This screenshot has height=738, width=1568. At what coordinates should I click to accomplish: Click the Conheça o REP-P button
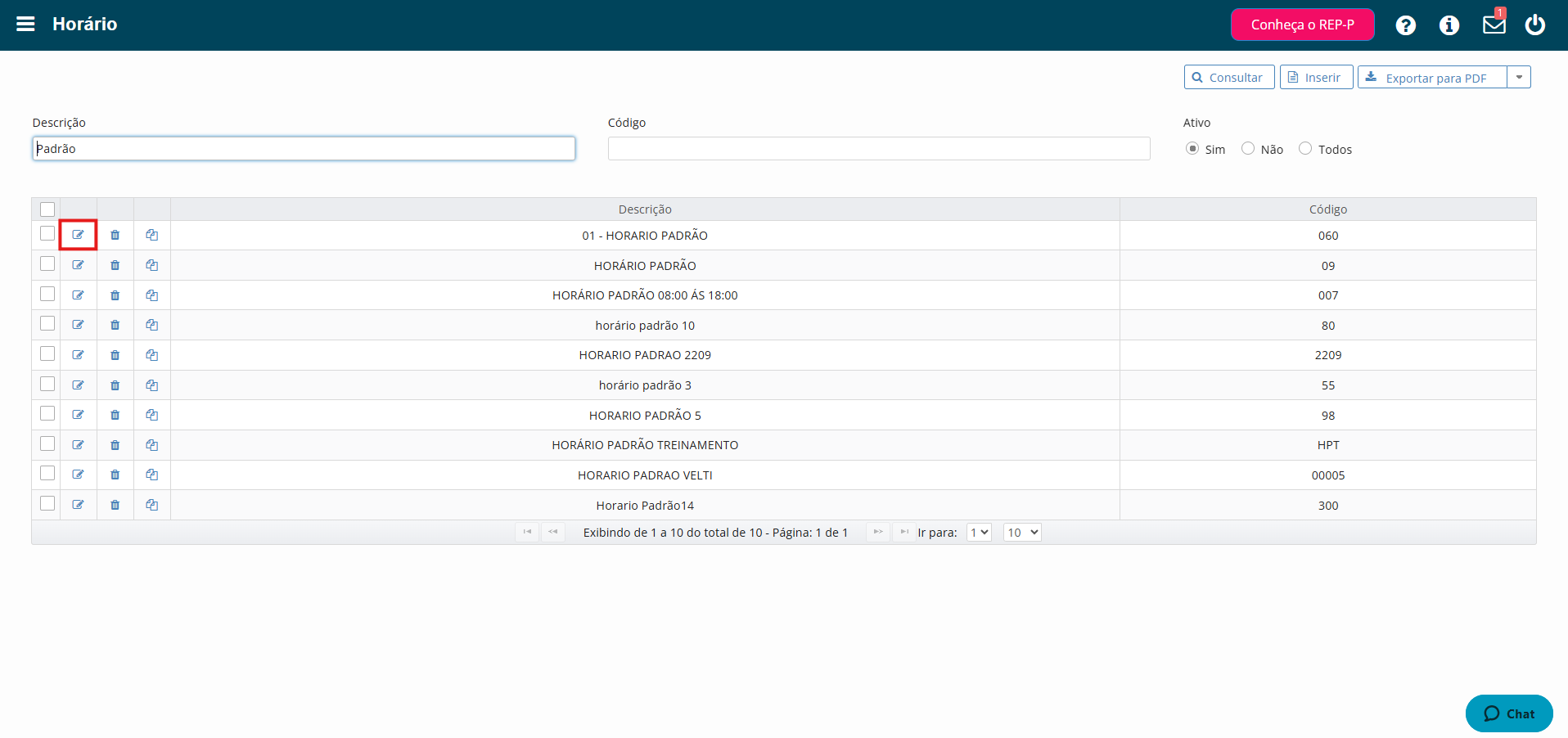point(1302,25)
